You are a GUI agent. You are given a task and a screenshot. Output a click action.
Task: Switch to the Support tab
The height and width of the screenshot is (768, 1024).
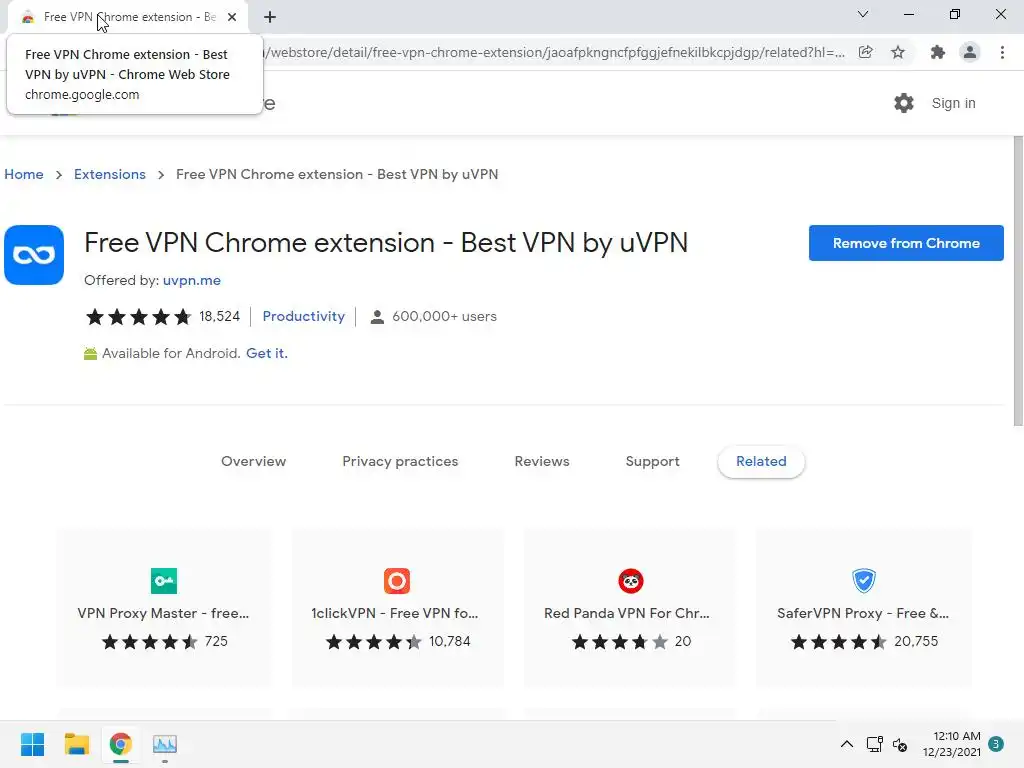click(x=652, y=461)
